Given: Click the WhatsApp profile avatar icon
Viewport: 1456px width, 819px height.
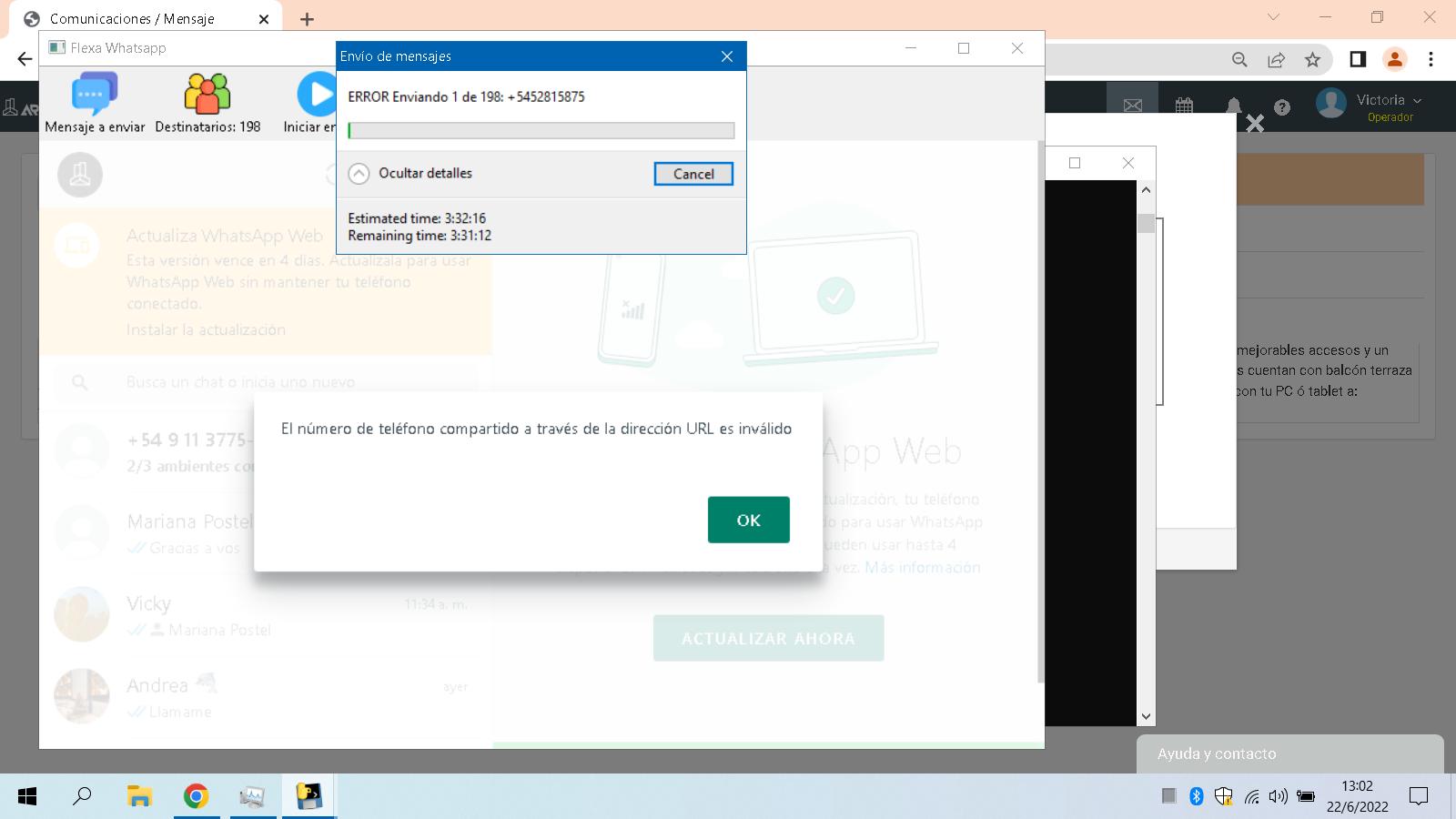Looking at the screenshot, I should pos(80,175).
